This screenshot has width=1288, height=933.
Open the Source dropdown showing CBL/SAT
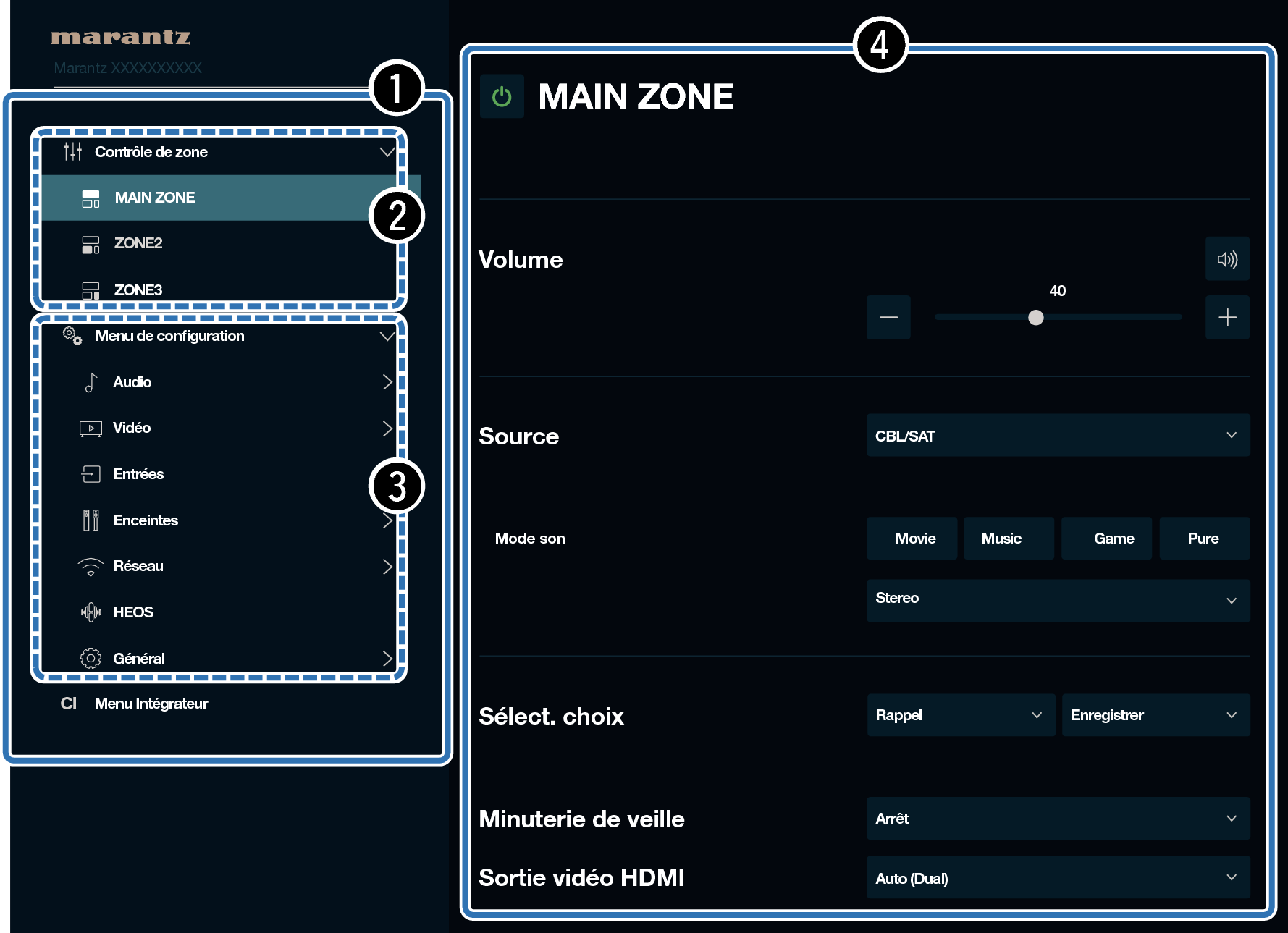(1057, 436)
